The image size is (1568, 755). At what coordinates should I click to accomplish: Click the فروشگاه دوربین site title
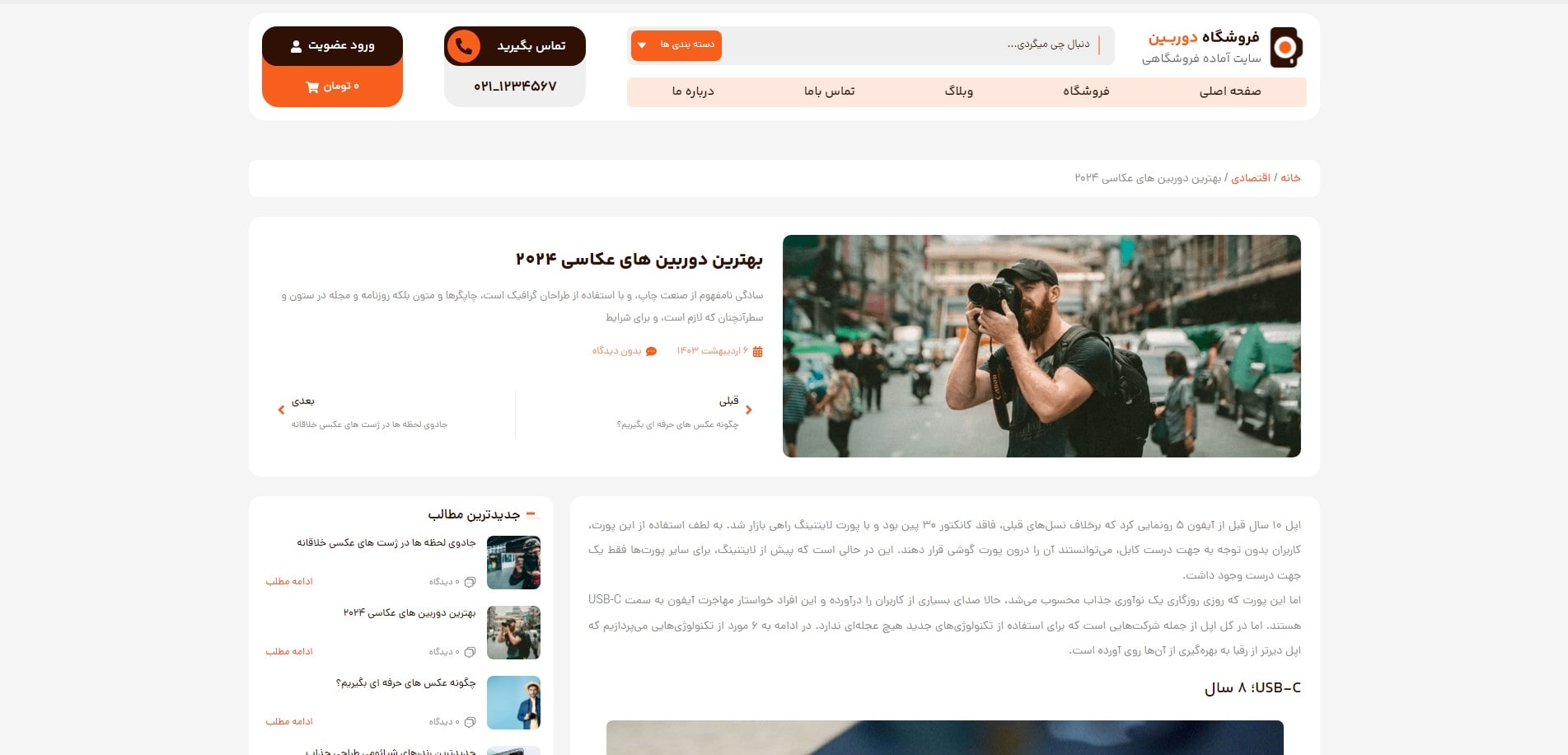click(1204, 38)
